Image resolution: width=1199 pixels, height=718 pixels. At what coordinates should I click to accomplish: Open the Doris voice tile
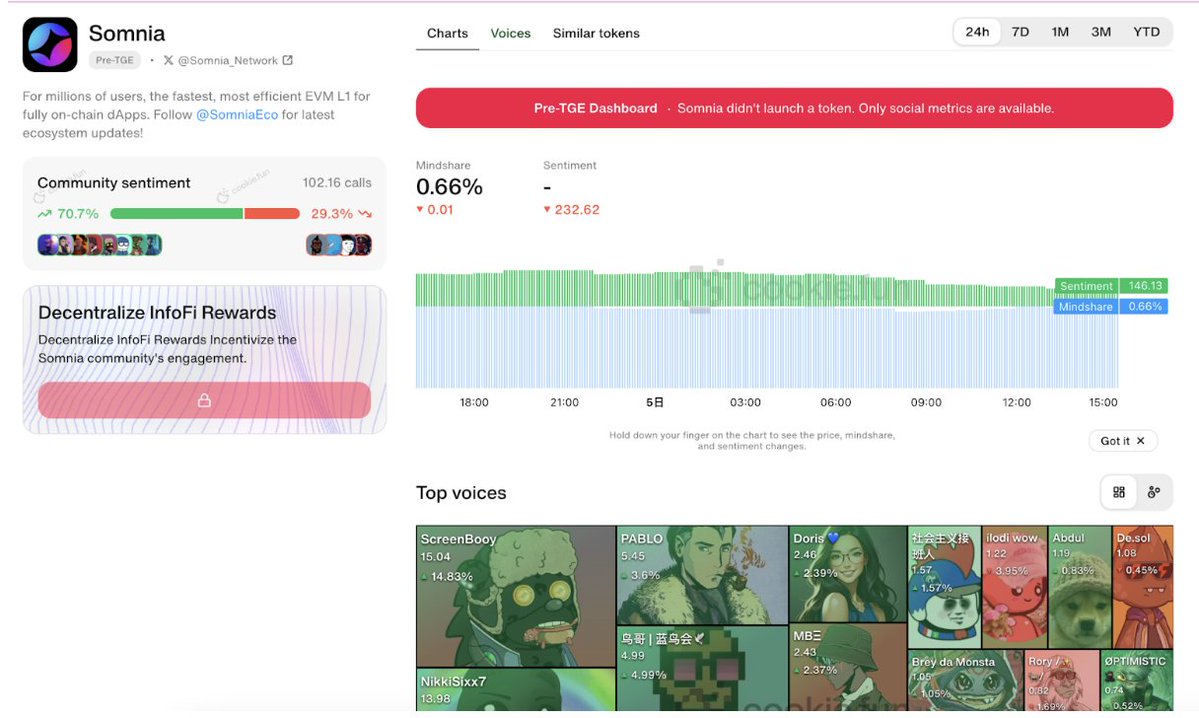(848, 574)
